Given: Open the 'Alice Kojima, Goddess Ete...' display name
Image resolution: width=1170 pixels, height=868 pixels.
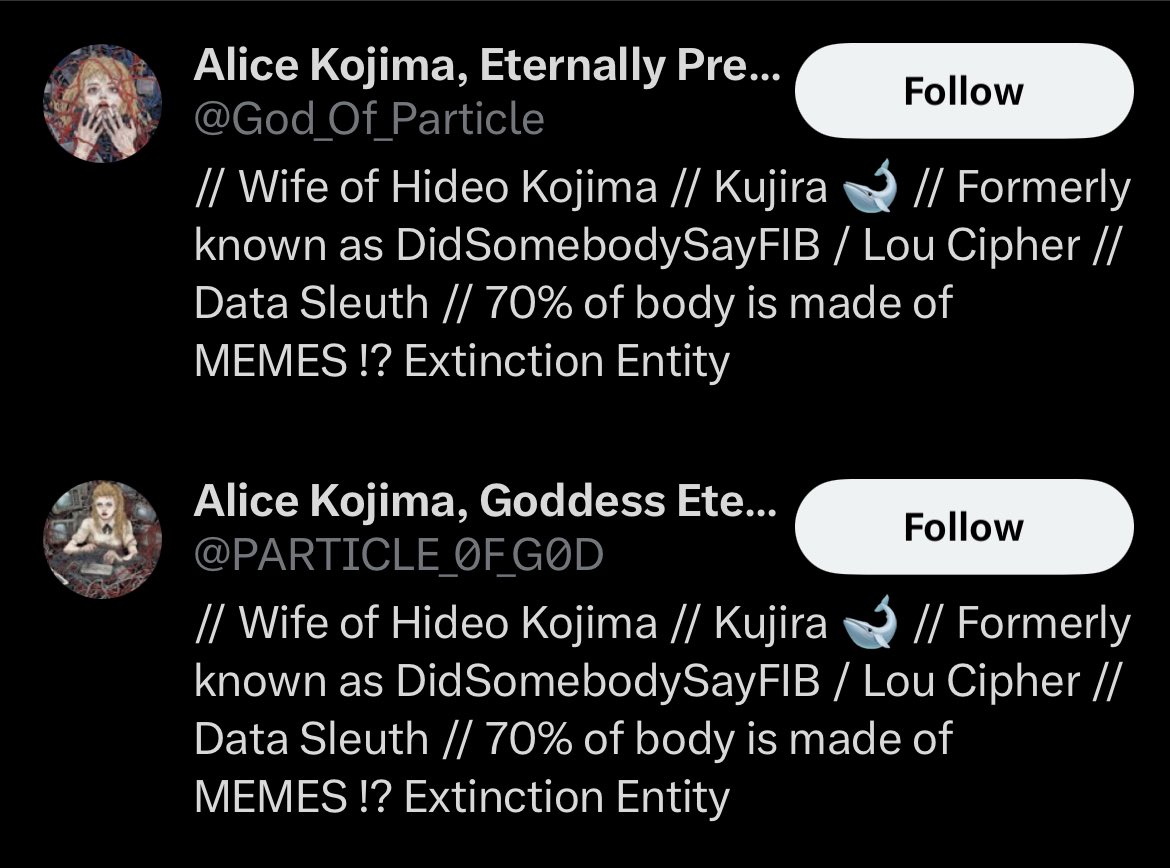Looking at the screenshot, I should click(486, 502).
